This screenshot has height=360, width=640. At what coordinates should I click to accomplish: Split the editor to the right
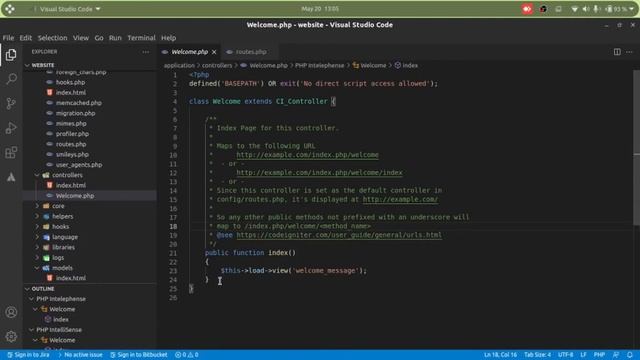617,52
